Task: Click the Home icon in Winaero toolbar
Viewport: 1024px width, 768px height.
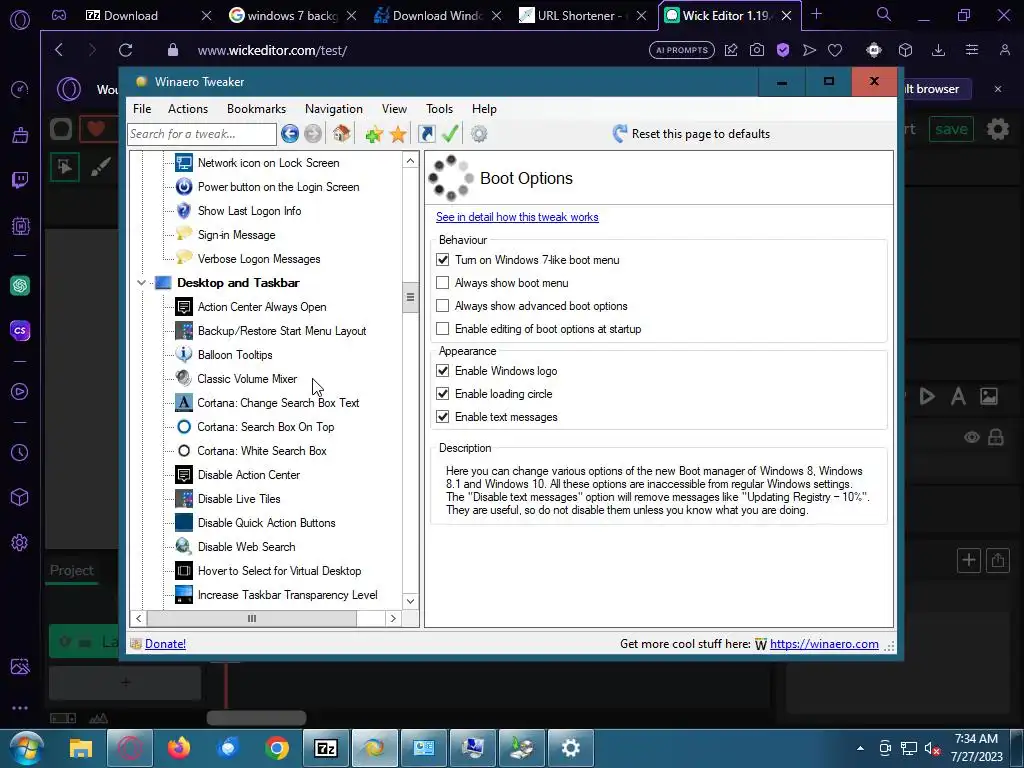Action: click(x=341, y=134)
